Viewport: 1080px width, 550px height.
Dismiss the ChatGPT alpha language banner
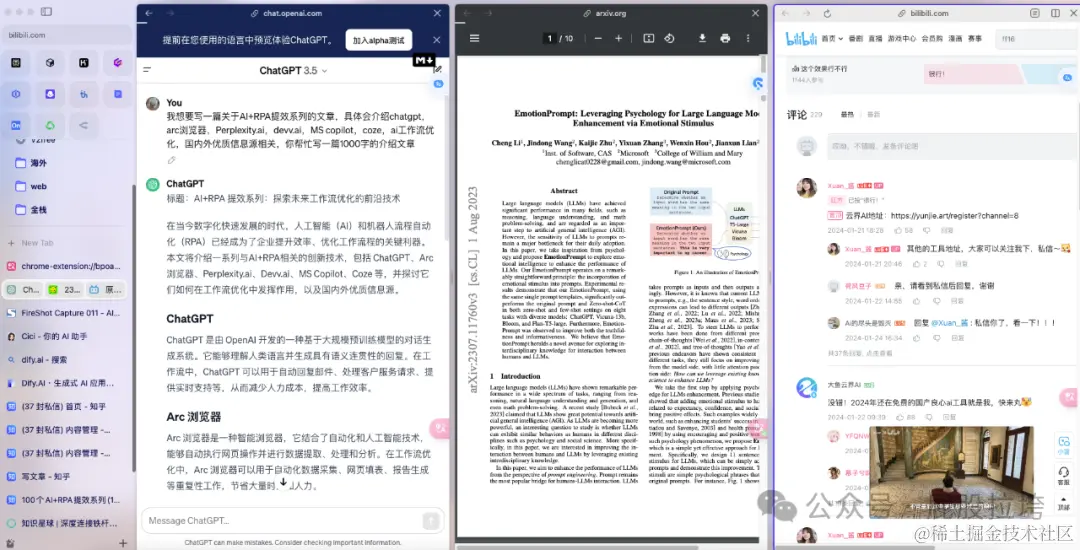coord(437,40)
